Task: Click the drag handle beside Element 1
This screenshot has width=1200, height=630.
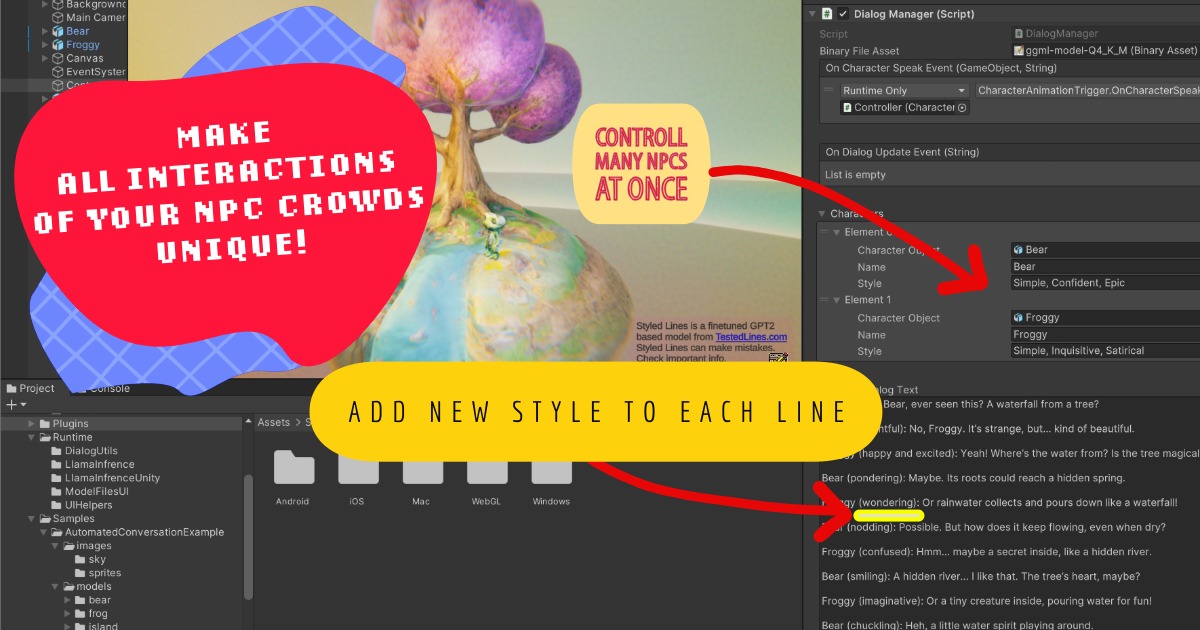Action: (x=825, y=300)
